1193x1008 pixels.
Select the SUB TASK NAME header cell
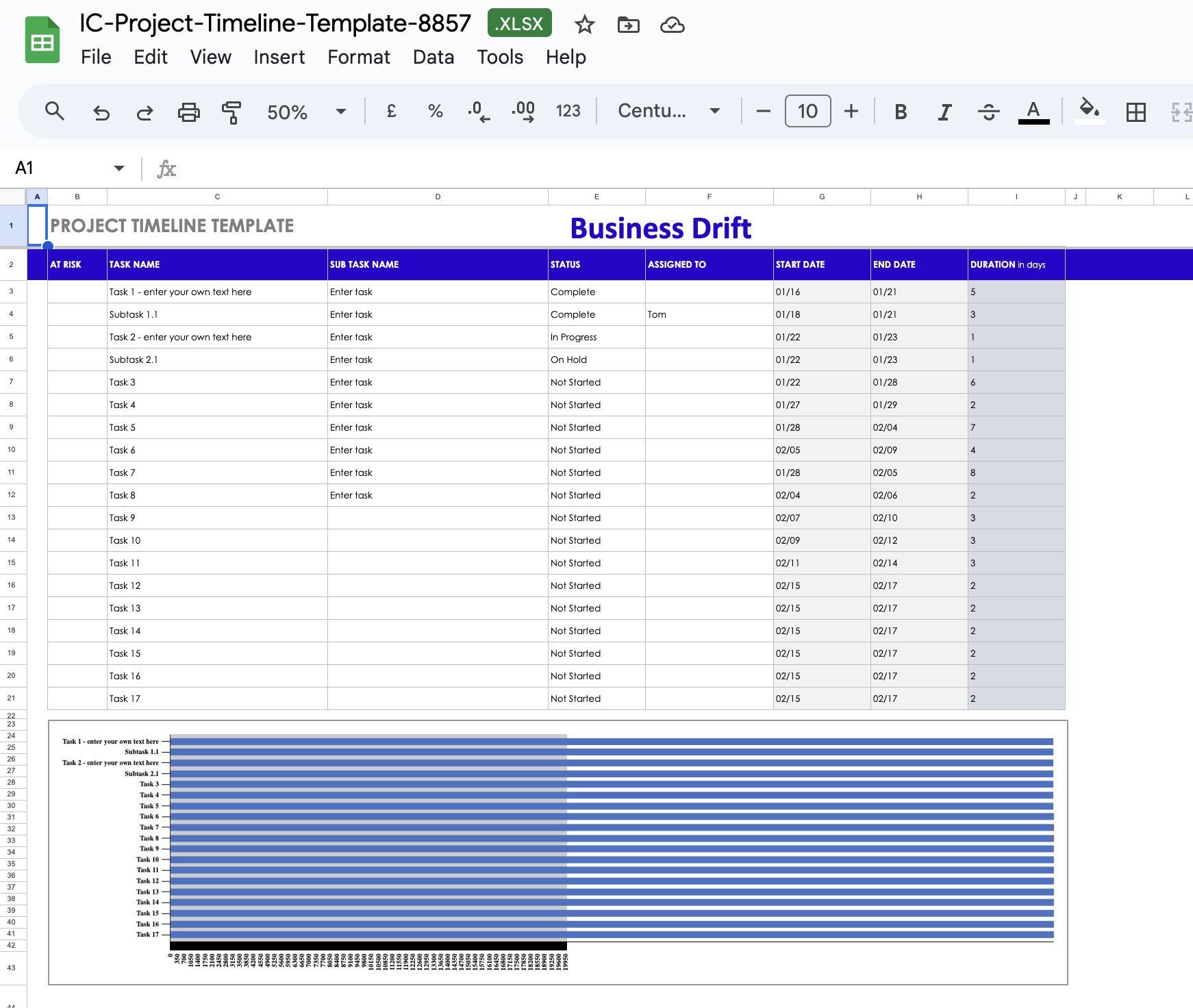click(x=438, y=264)
